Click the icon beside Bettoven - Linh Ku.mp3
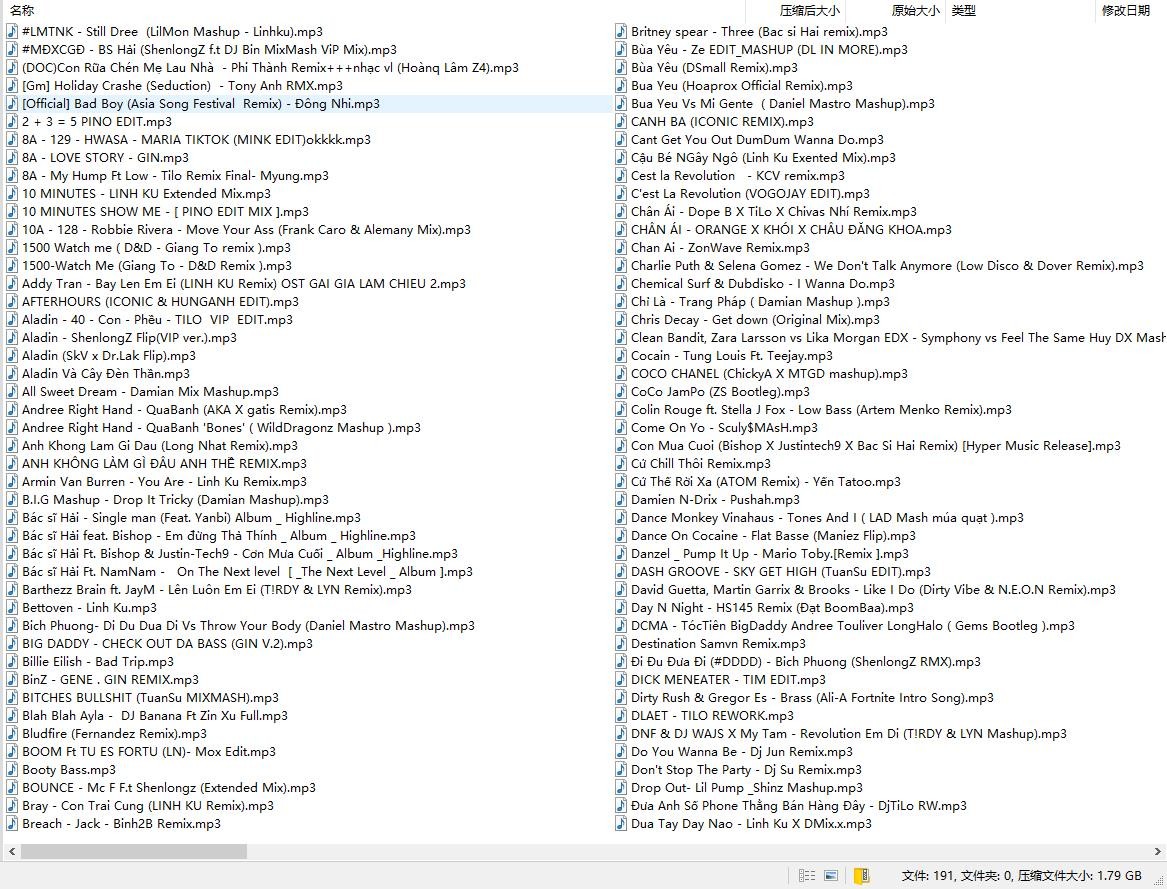 pos(12,608)
